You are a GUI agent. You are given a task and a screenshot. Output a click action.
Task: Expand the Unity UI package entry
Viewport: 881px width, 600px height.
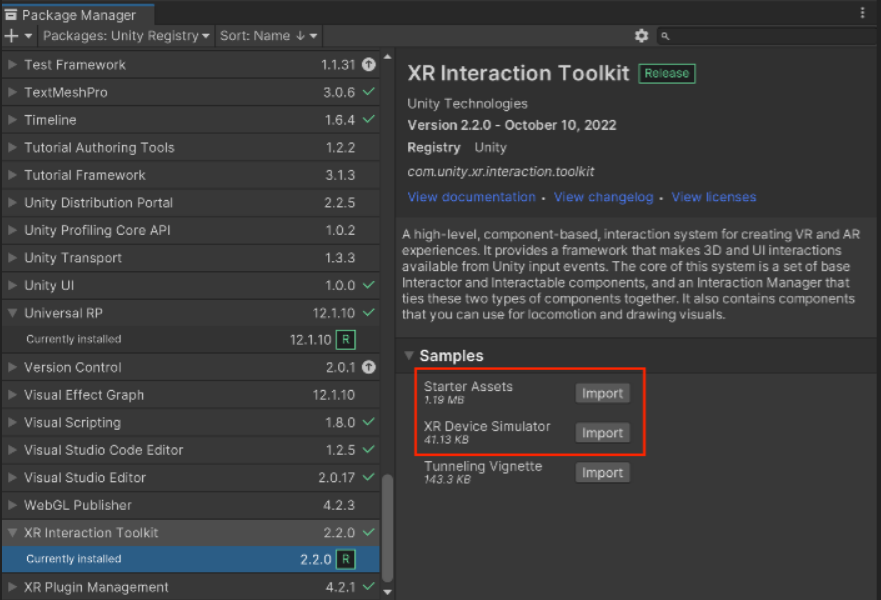click(10, 285)
